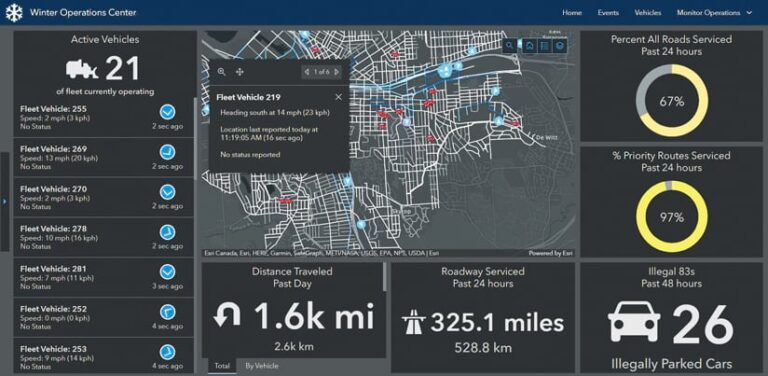
Task: Click the 67% roads serviced donut chart
Action: 672,101
